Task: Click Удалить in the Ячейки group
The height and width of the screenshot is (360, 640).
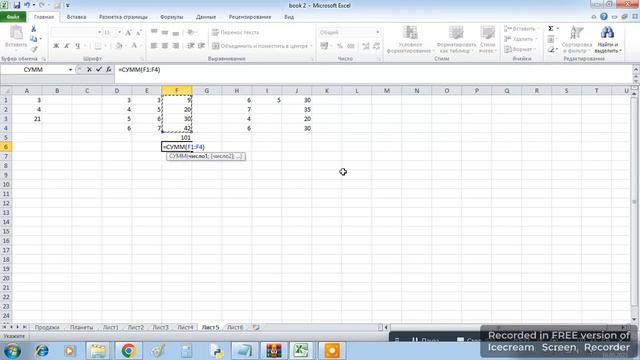Action: pos(519,39)
